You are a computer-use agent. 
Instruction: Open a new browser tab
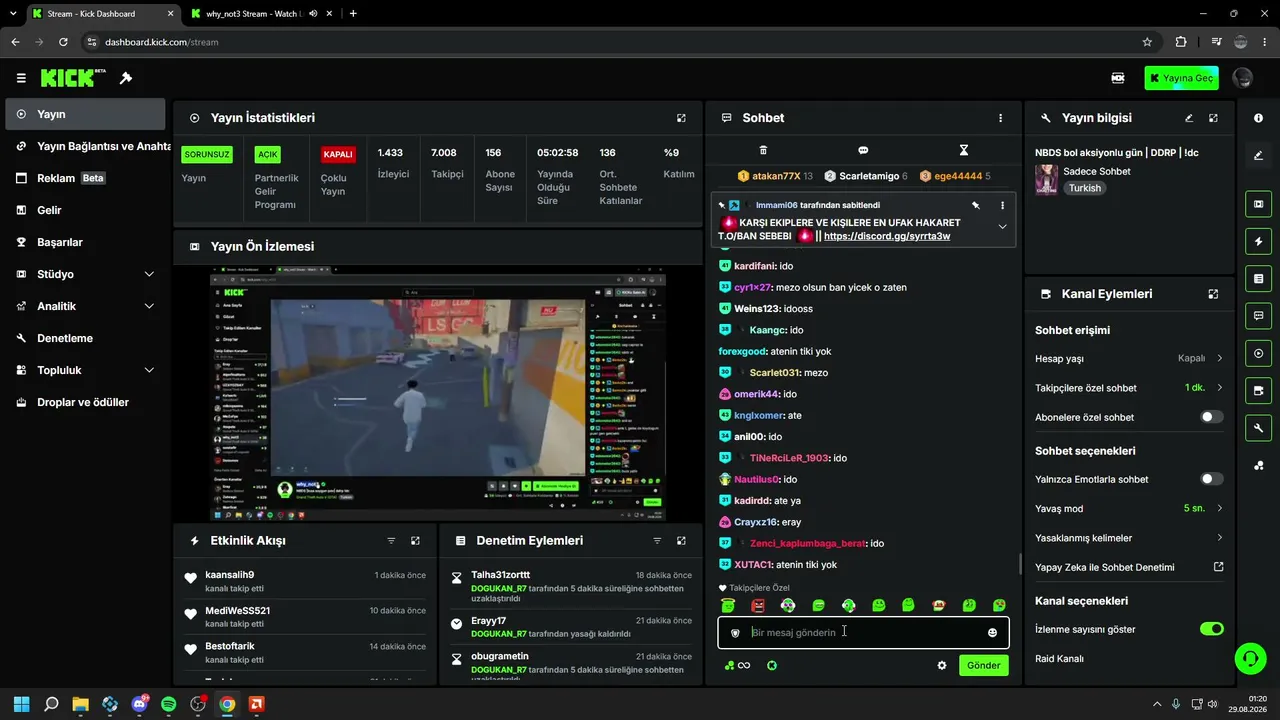[353, 14]
